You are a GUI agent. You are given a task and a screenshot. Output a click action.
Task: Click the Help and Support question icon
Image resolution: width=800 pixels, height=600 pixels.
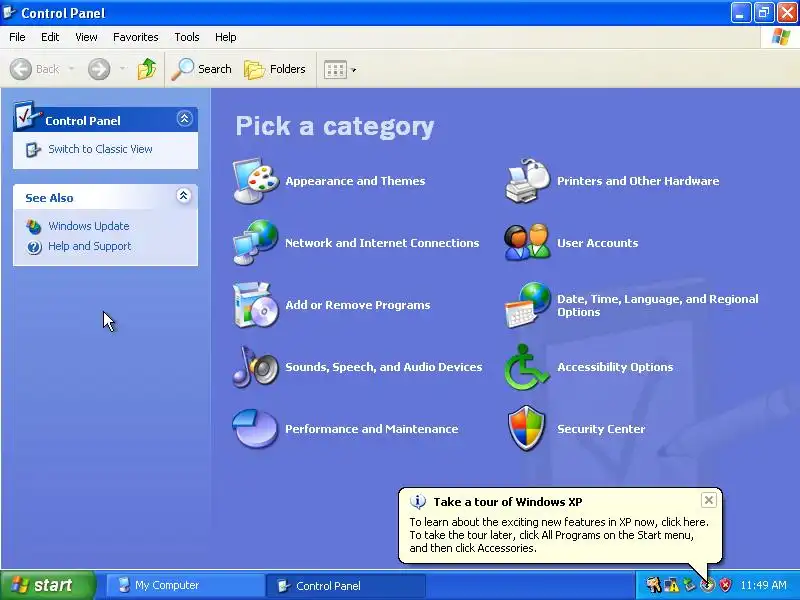(34, 247)
